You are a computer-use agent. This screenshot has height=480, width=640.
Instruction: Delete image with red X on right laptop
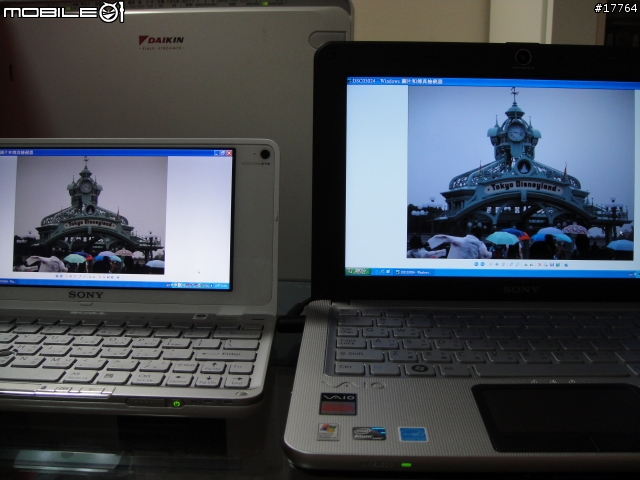tap(540, 265)
